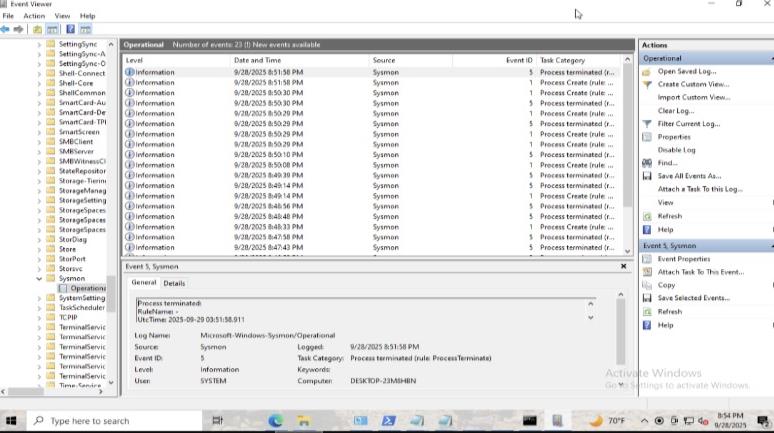Image resolution: width=774 pixels, height=433 pixels.
Task: Toggle the Show/Hide Action Pane toolbar icon
Action: [85, 30]
